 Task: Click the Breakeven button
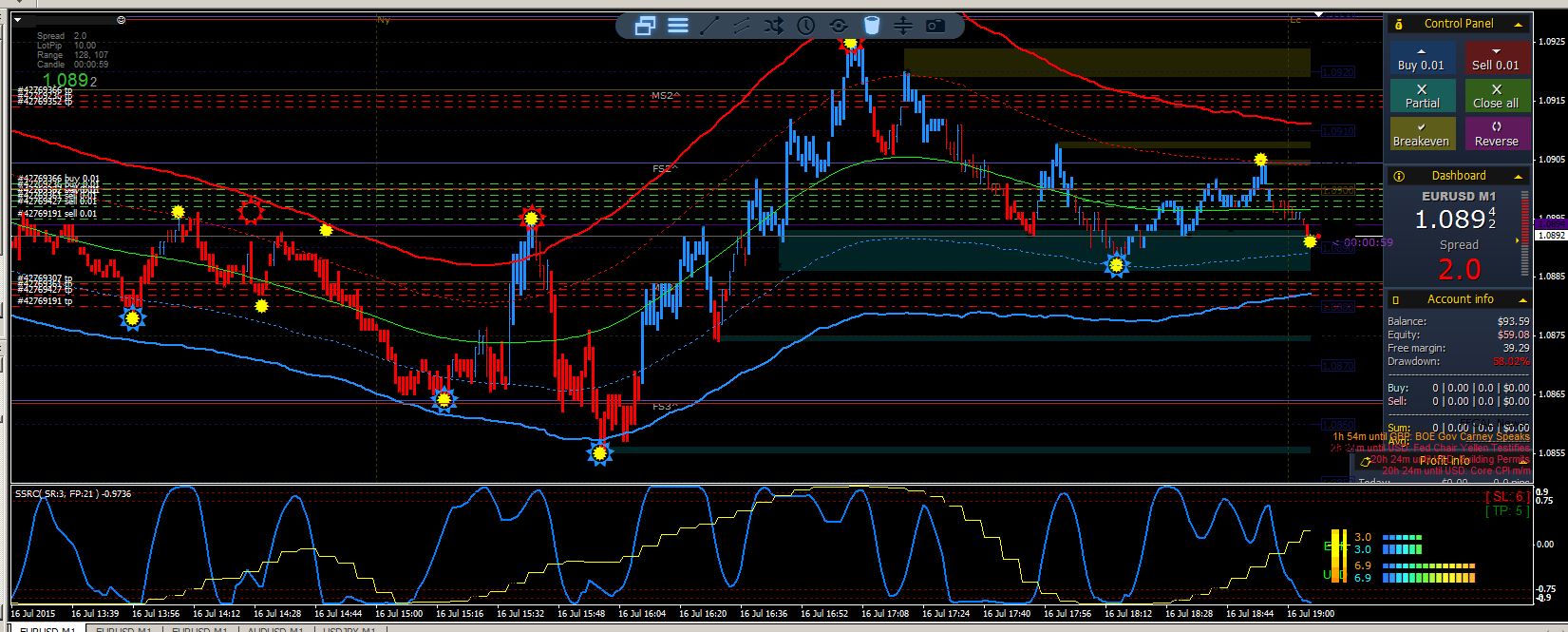[1422, 134]
